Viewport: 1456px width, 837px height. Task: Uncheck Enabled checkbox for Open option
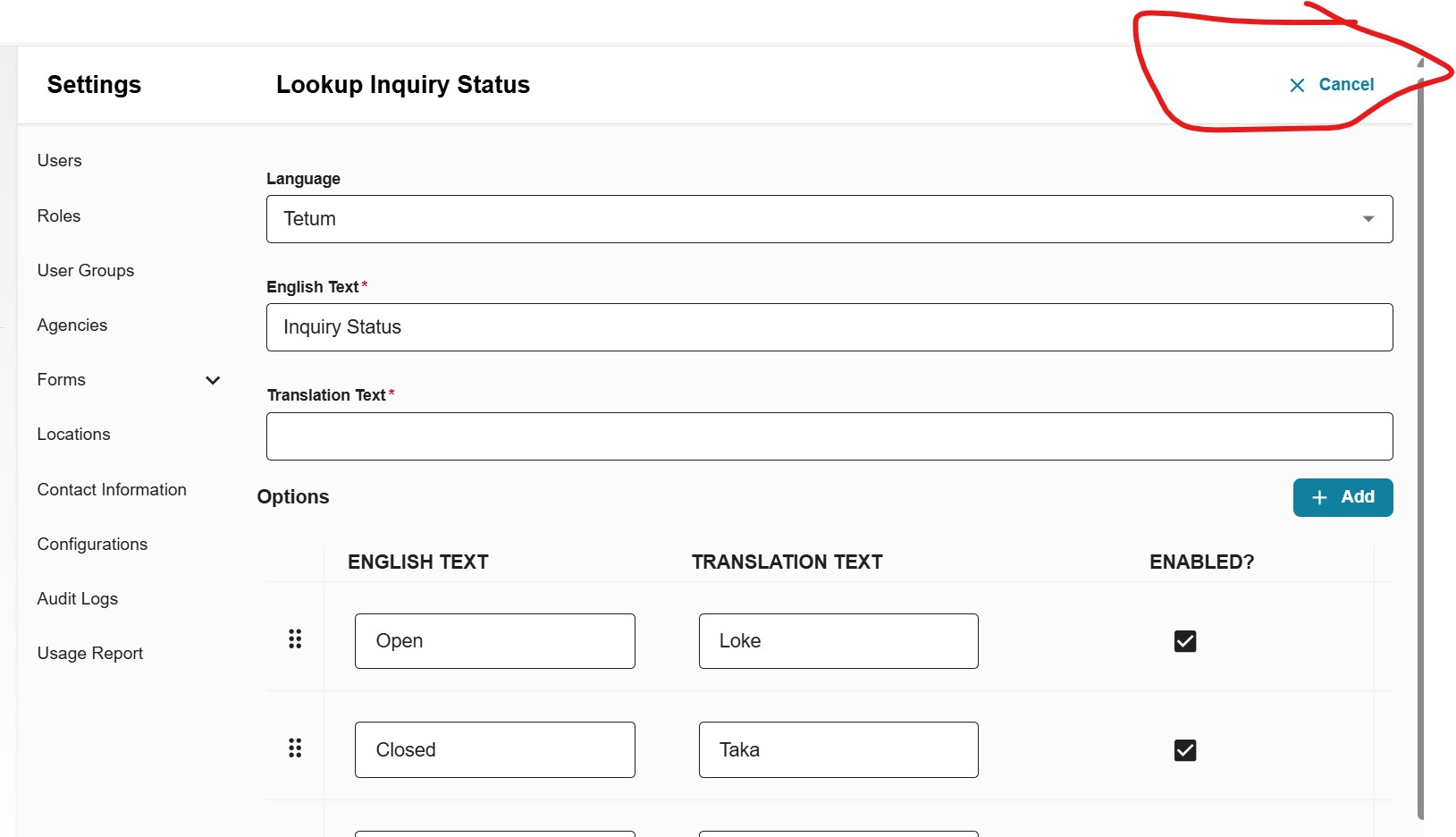[1184, 641]
